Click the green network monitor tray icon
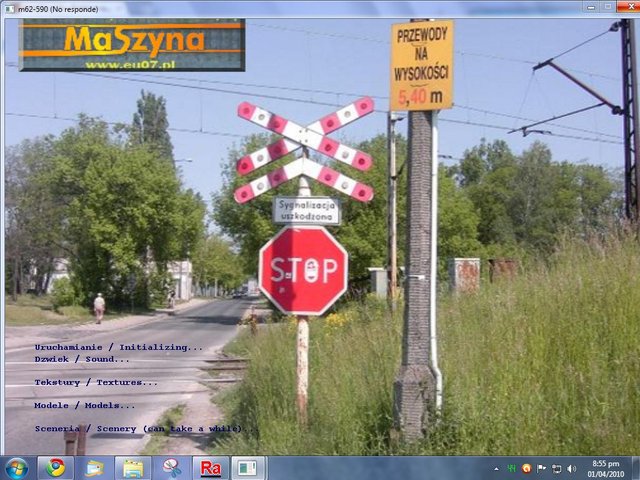This screenshot has height=480, width=640. tap(511, 468)
